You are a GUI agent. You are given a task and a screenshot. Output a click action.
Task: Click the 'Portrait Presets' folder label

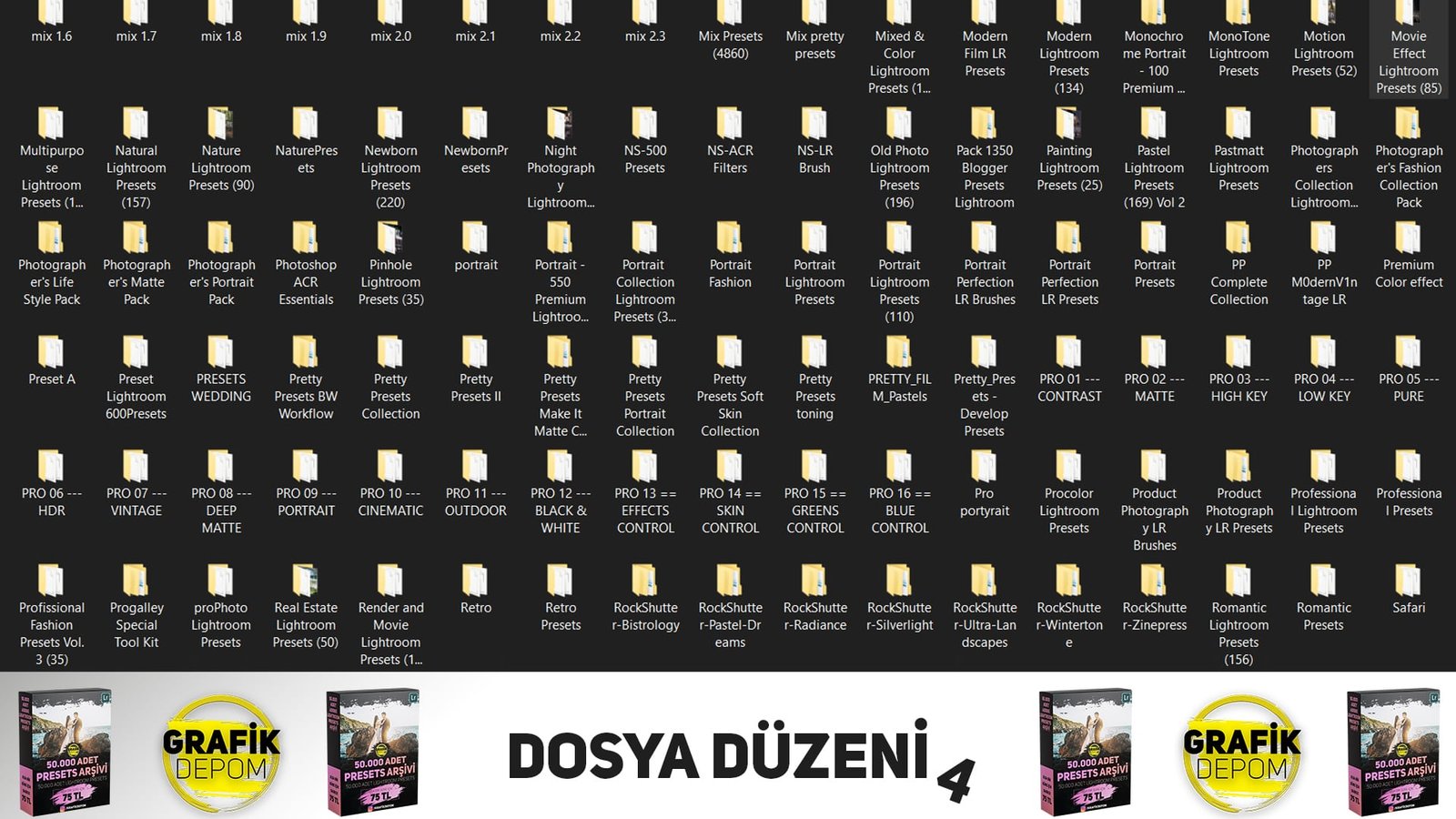click(1154, 273)
